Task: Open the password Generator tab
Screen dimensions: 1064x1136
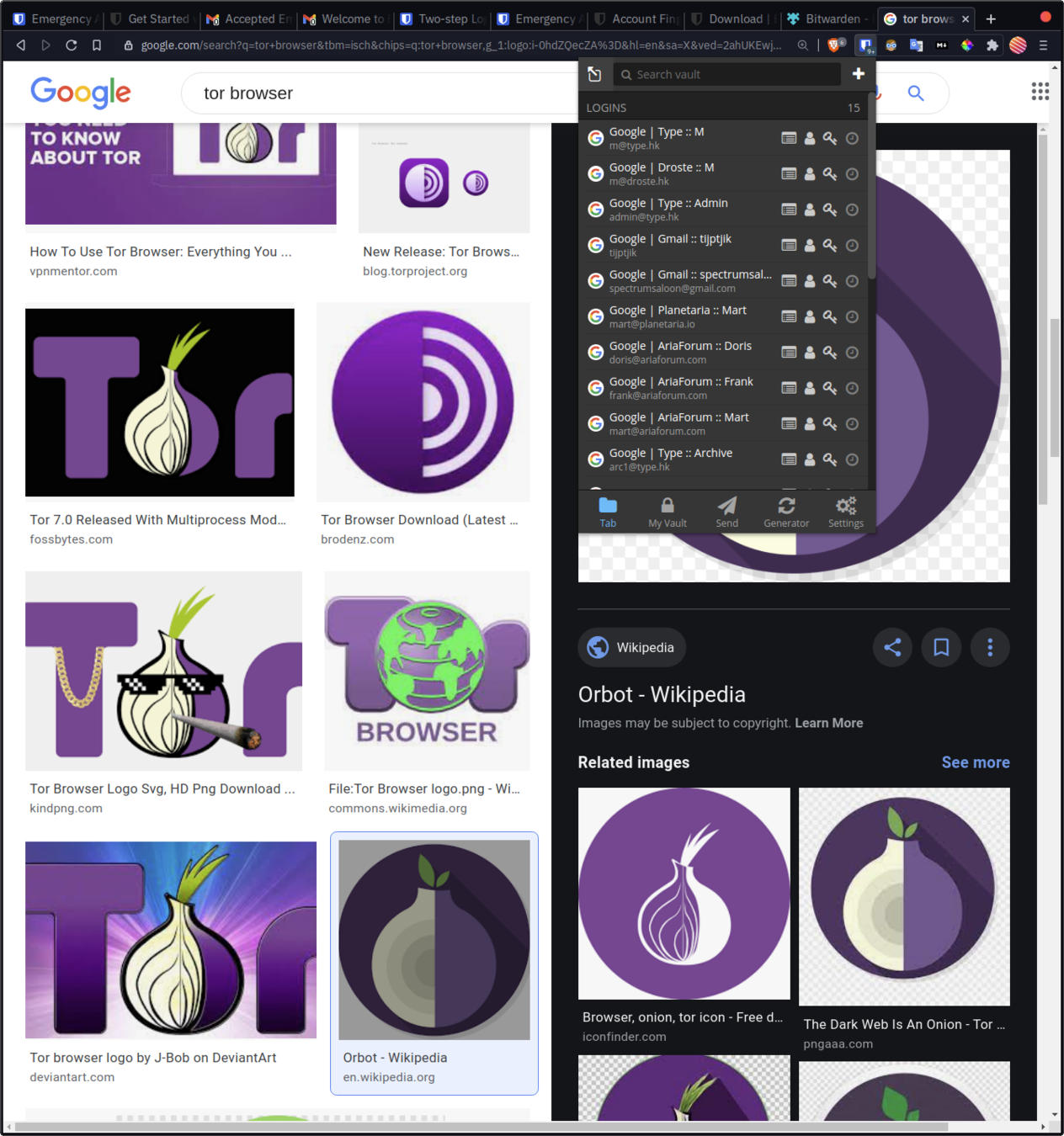Action: point(786,512)
